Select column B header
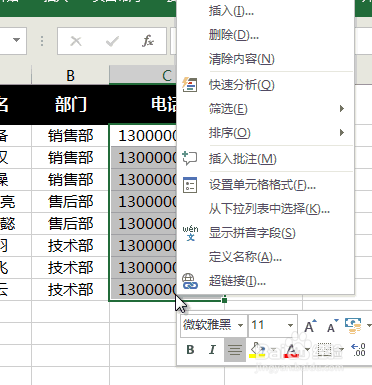 [x=70, y=75]
